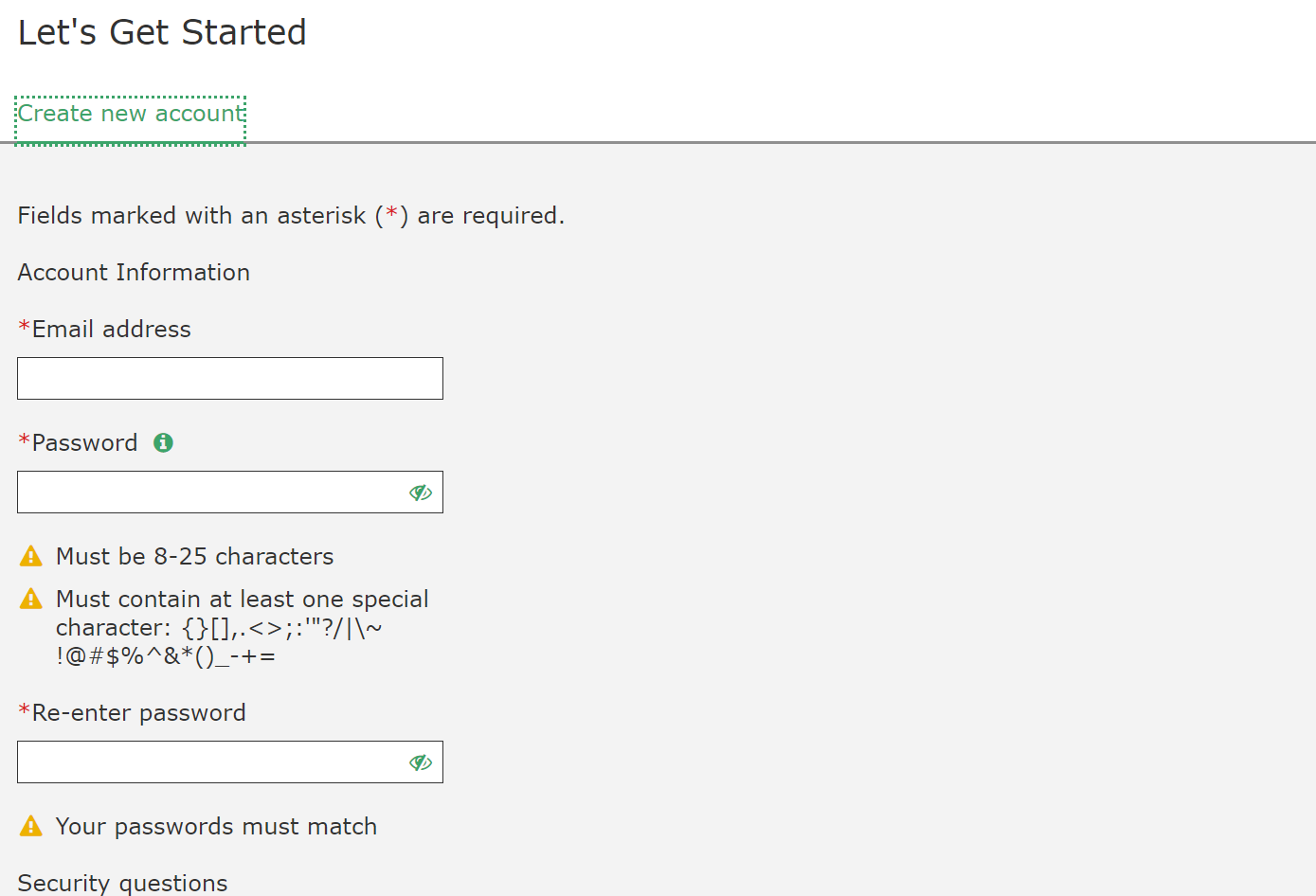This screenshot has height=896, width=1316.
Task: Click the required fields asterisk notice
Action: click(x=291, y=216)
